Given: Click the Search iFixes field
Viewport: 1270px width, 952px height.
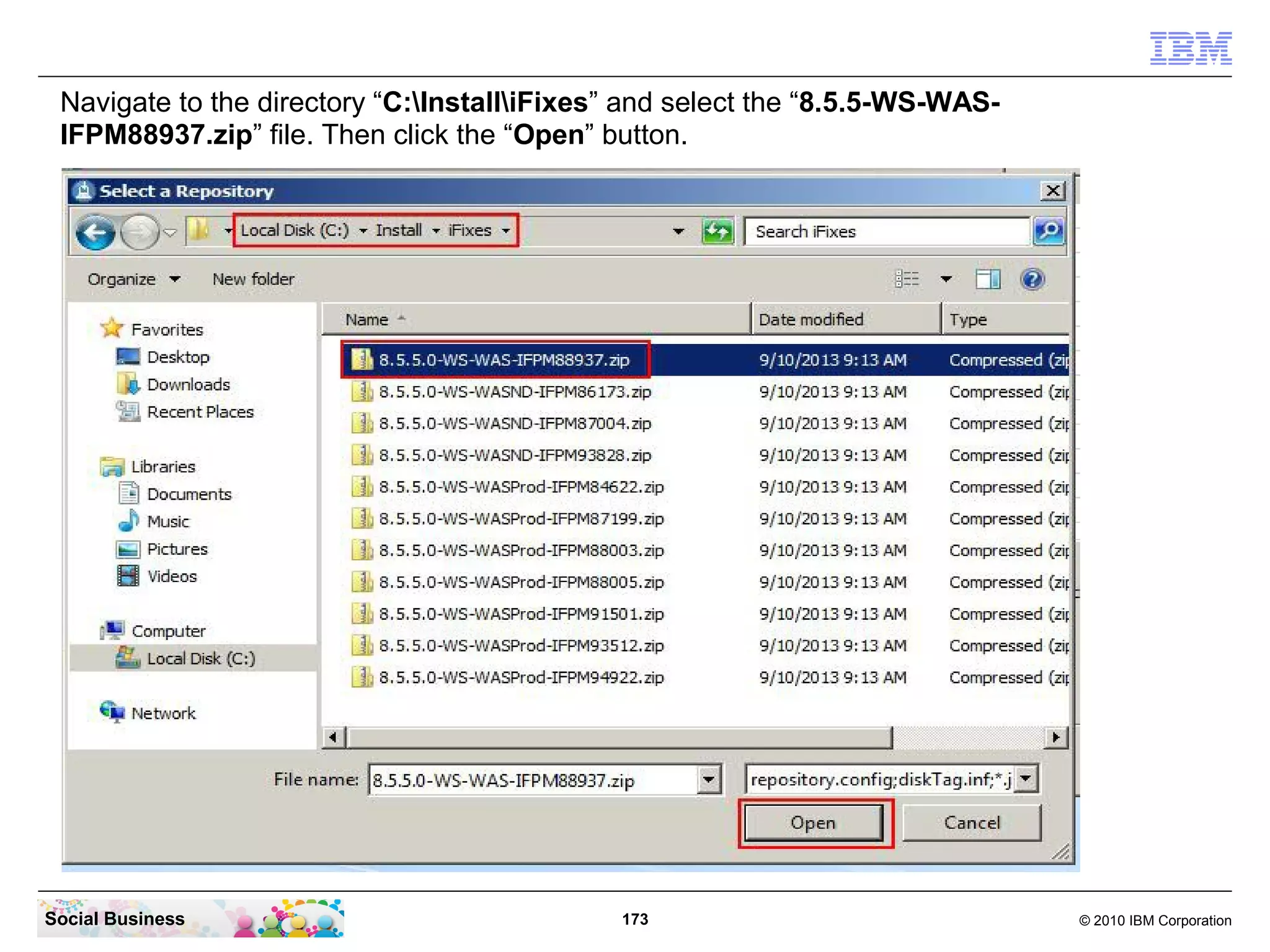Looking at the screenshot, I should coord(887,232).
